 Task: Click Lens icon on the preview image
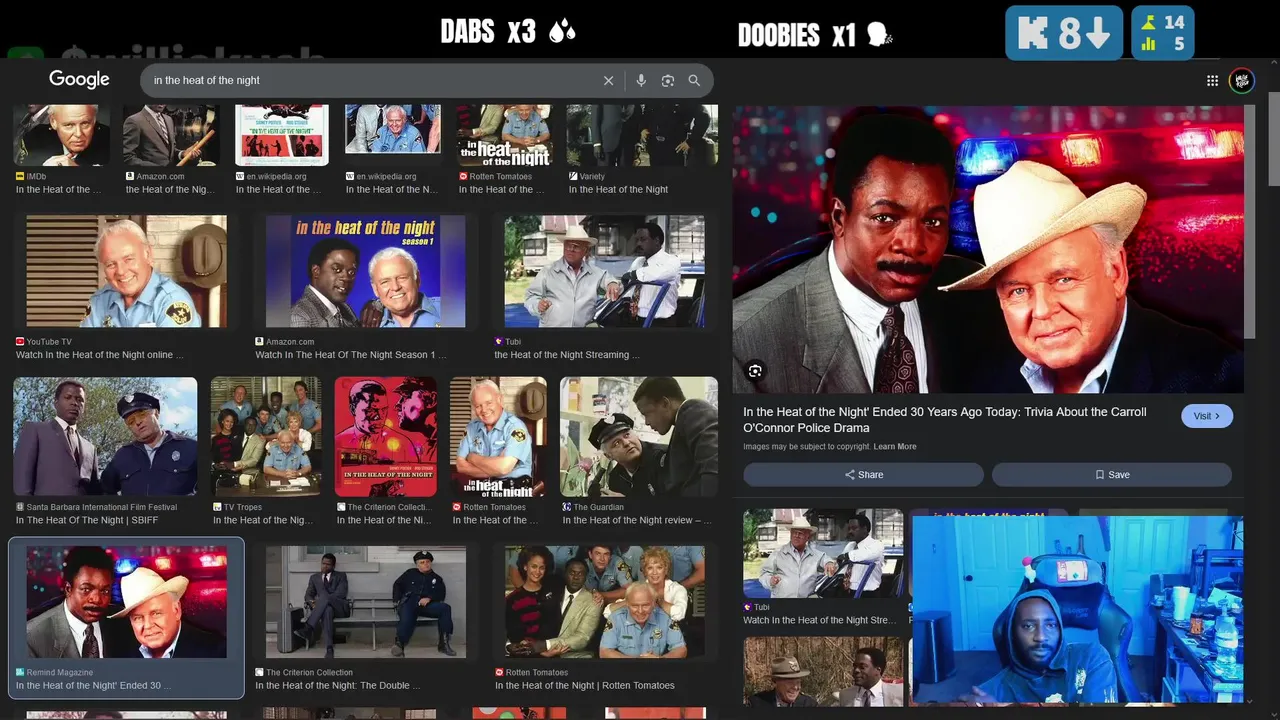coord(755,371)
